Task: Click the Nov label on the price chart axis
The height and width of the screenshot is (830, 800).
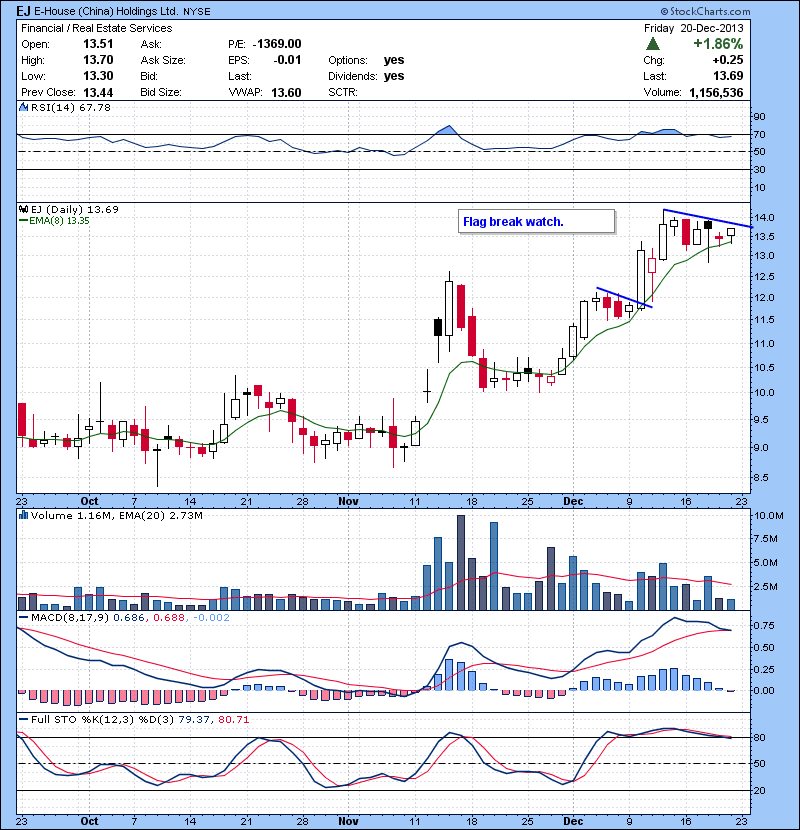Action: tap(348, 501)
